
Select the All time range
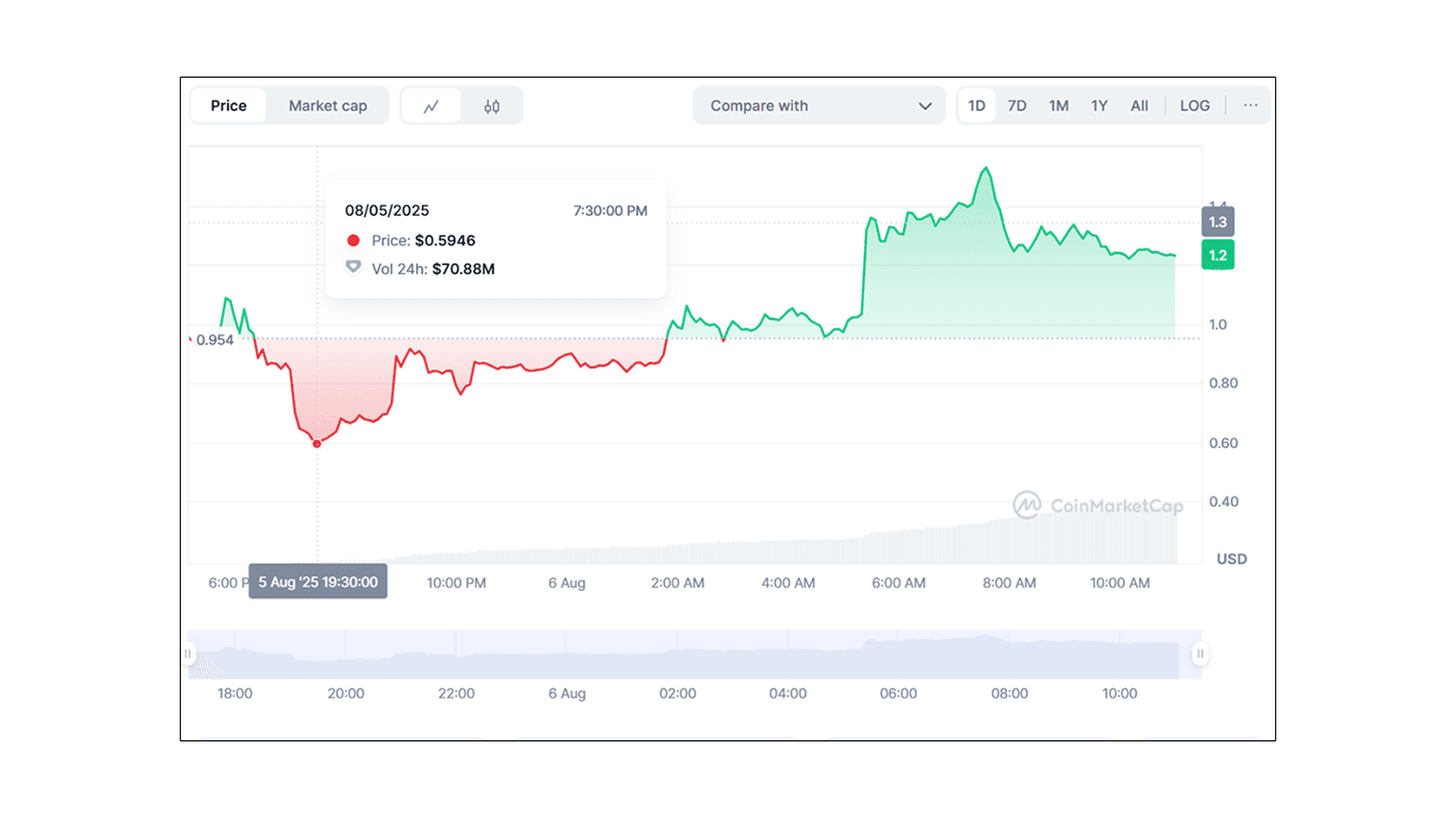point(1139,106)
